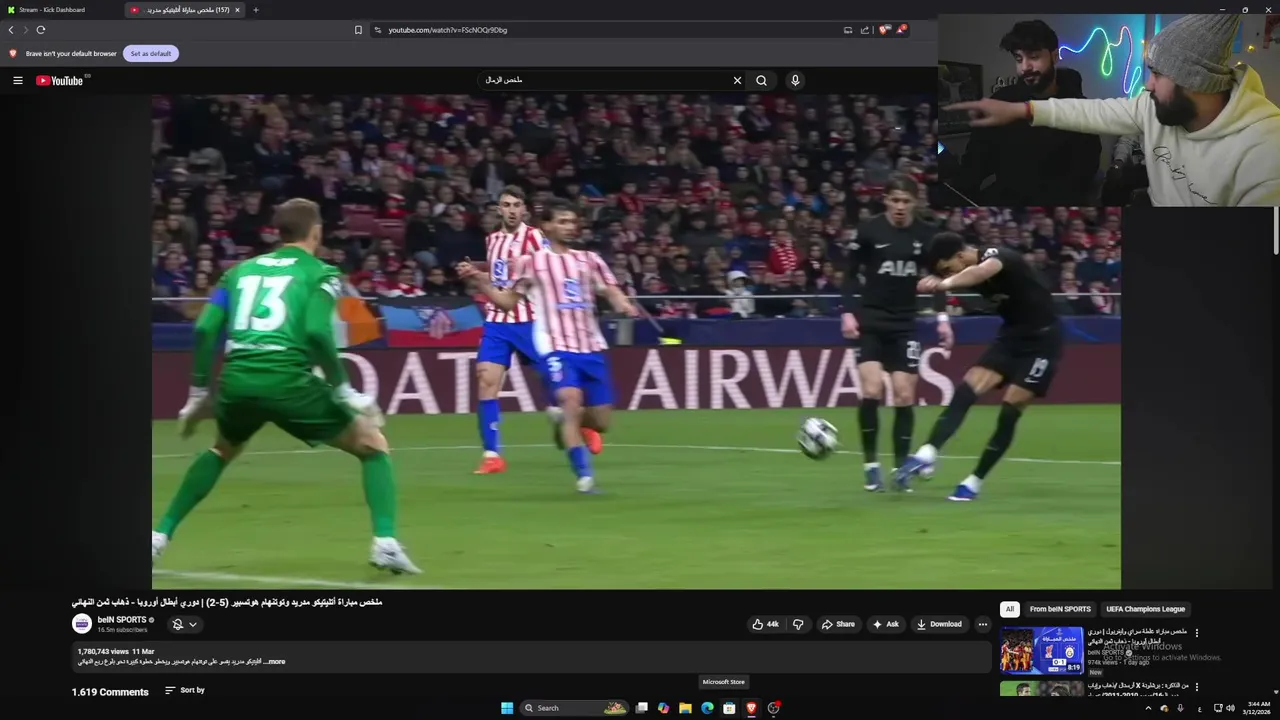Viewport: 1280px width, 720px height.
Task: Open the Ask AI button
Action: pos(886,624)
